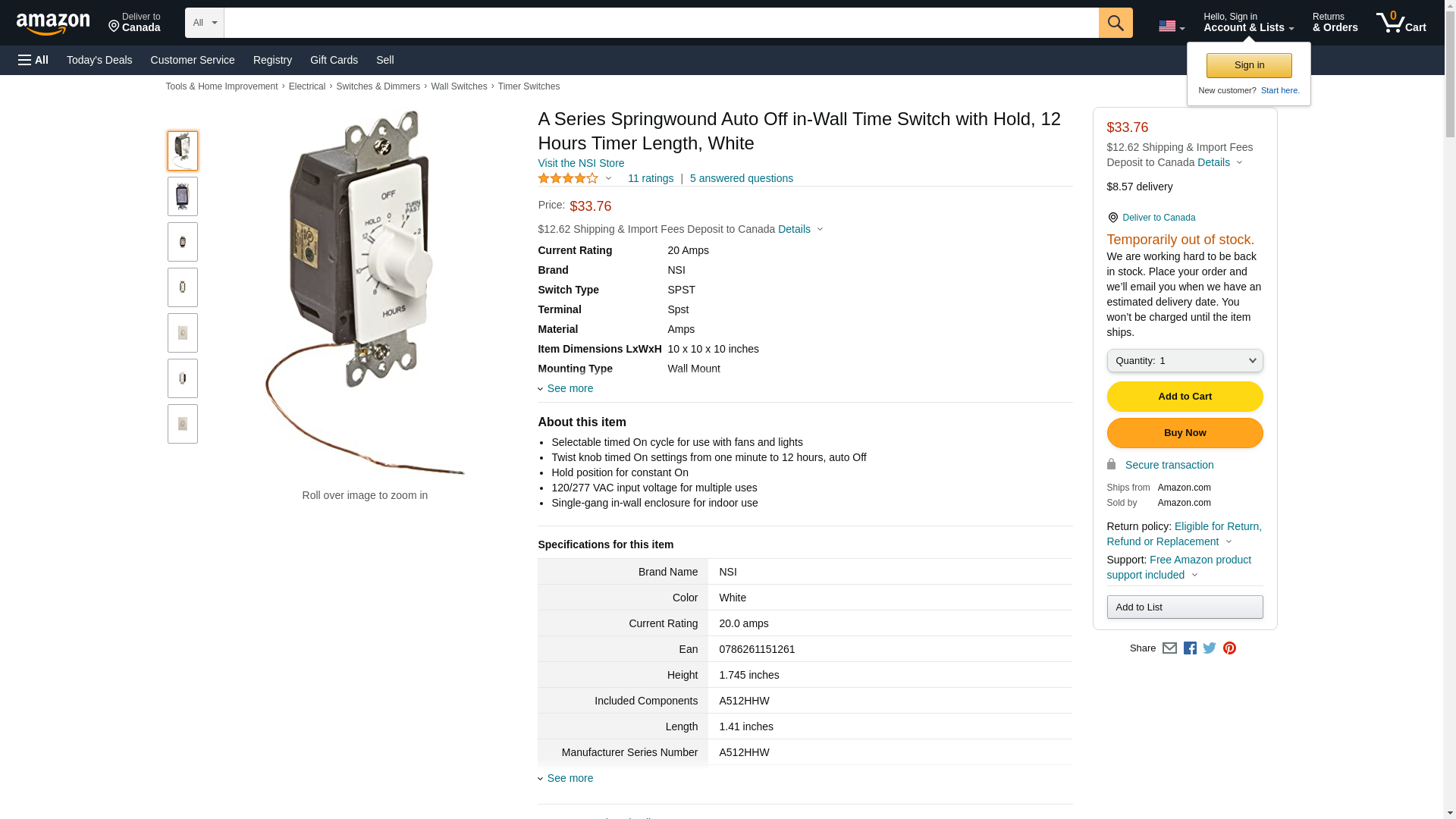Open the search category All dropdown
Viewport: 1456px width, 819px height.
click(204, 23)
